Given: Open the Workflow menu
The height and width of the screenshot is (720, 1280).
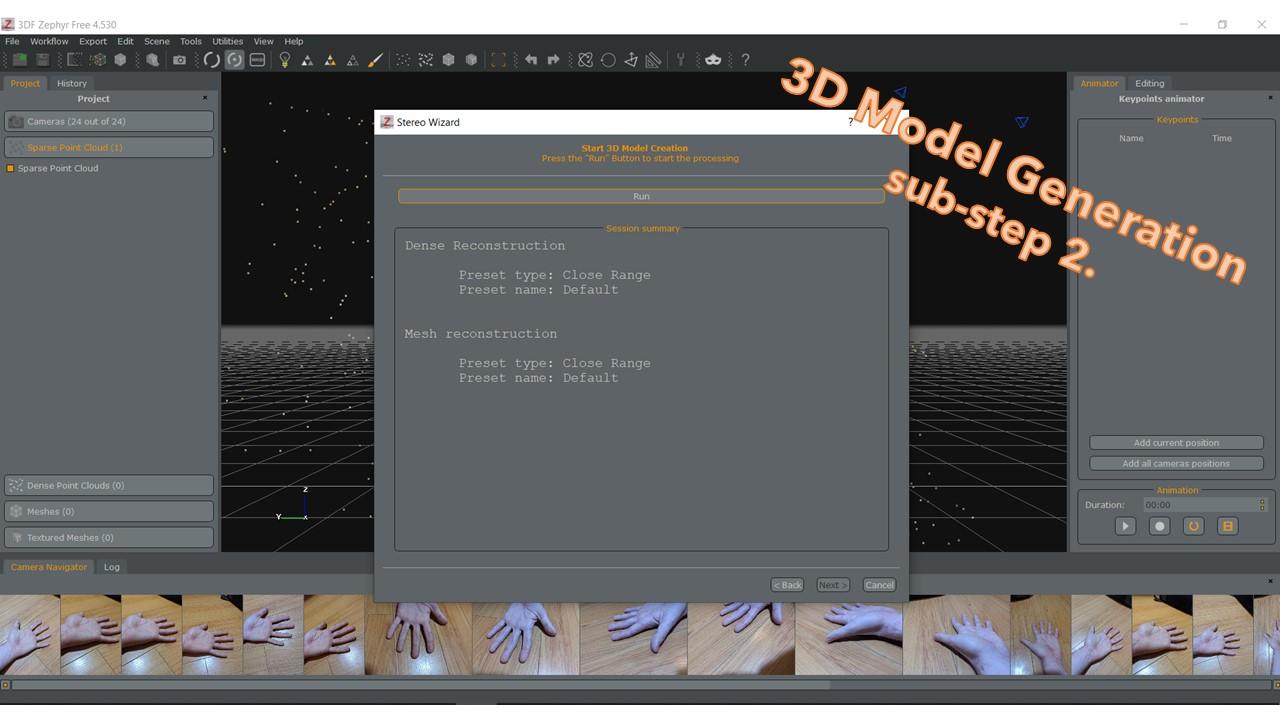Looking at the screenshot, I should (49, 42).
